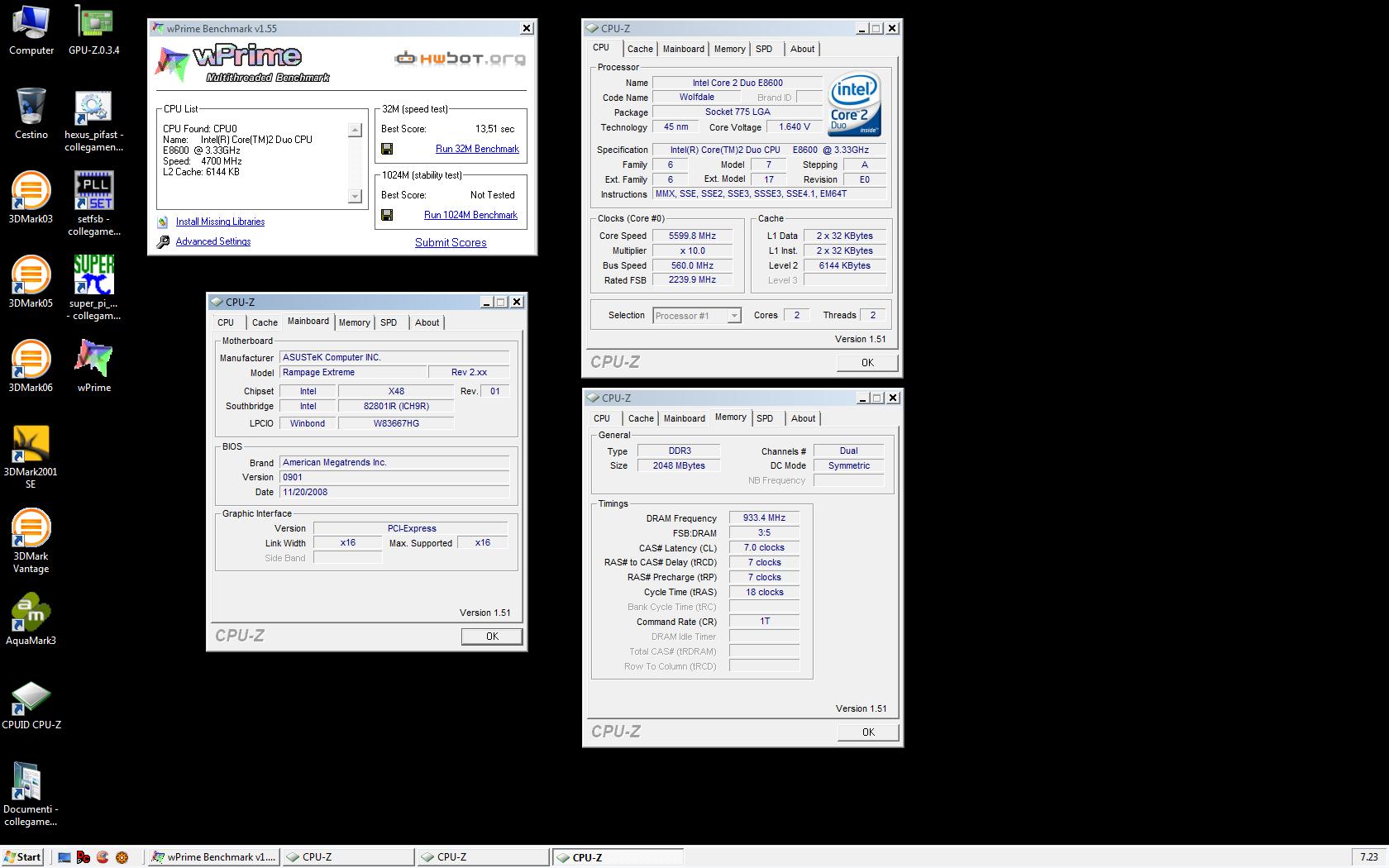
Task: Select the 3DMark Vantage desktop shortcut
Action: (x=31, y=541)
